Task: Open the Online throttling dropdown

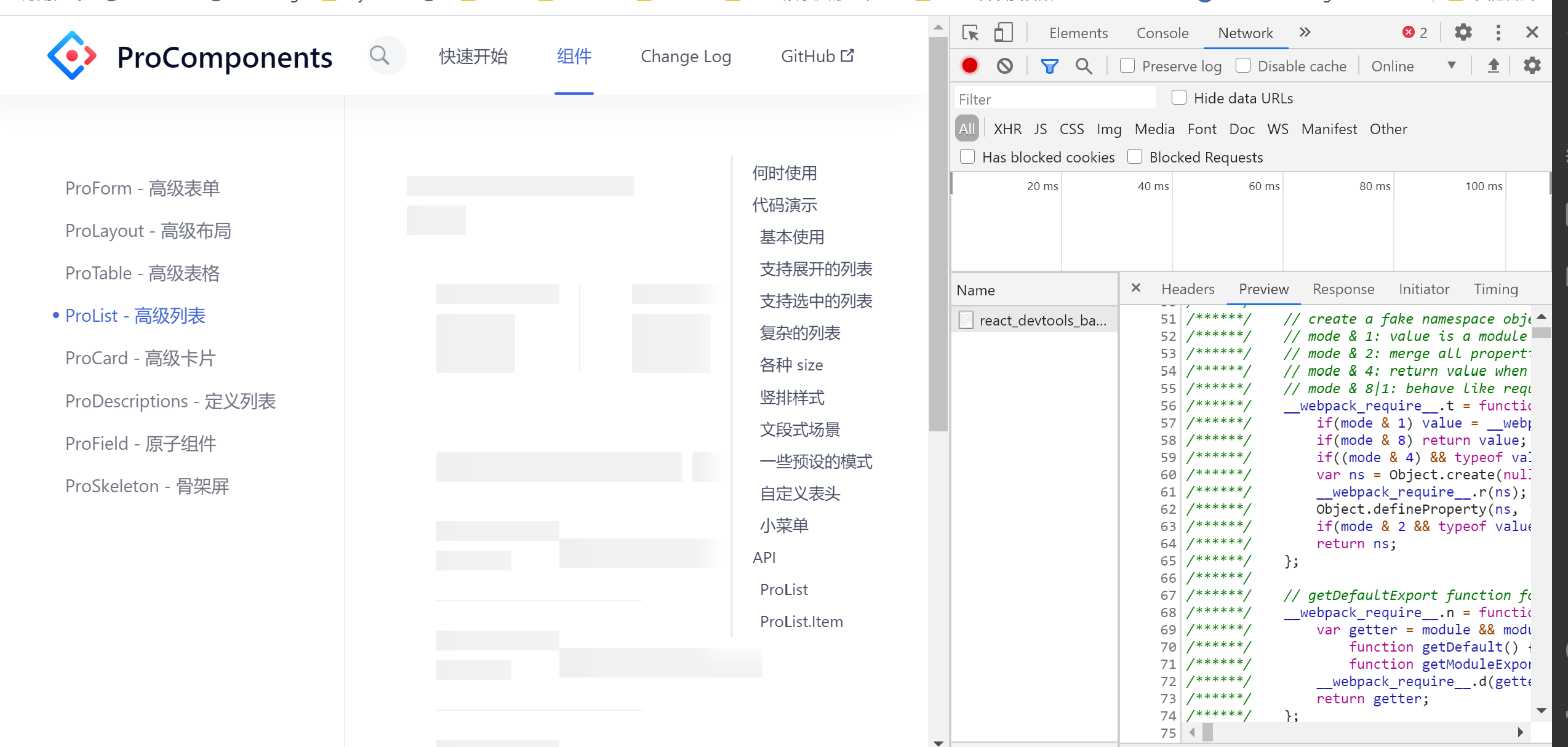Action: (1413, 66)
